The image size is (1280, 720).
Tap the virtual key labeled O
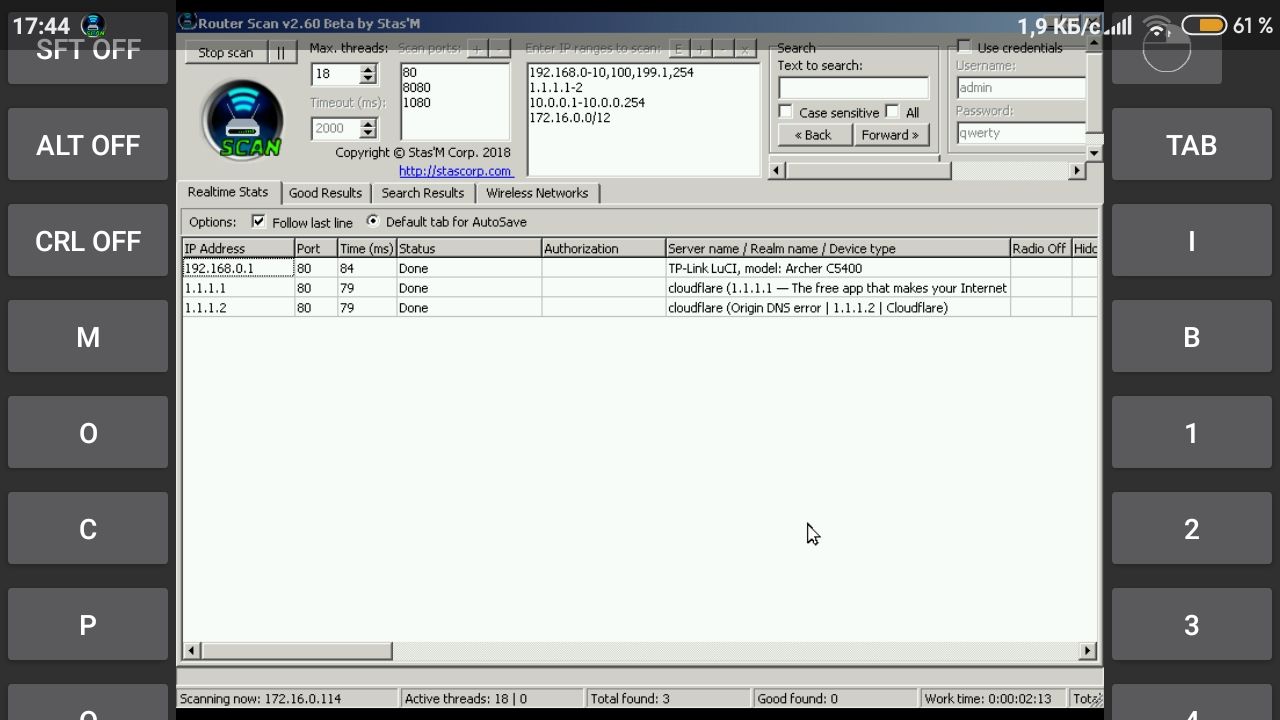click(88, 433)
